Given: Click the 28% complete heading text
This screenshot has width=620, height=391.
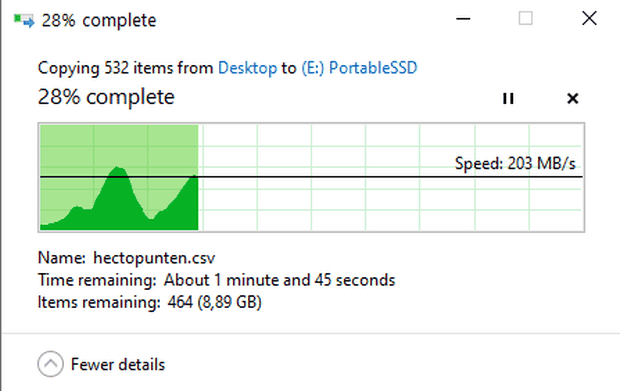Looking at the screenshot, I should coord(106,97).
